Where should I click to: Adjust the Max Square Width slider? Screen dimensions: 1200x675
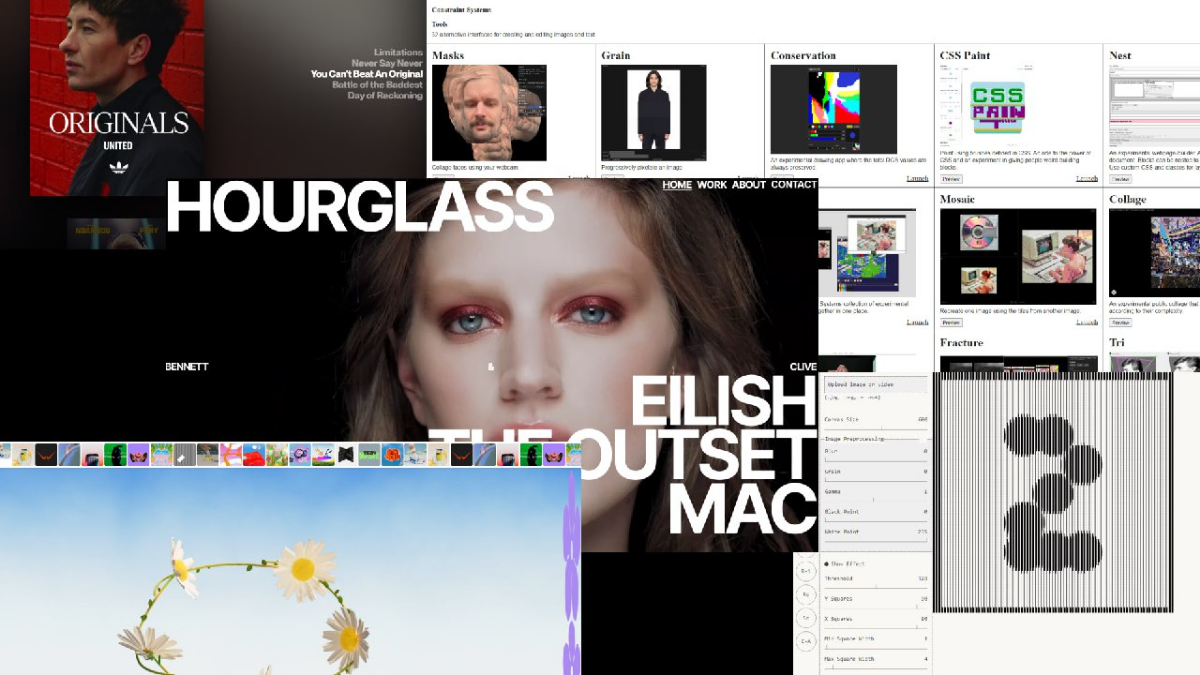click(x=876, y=667)
